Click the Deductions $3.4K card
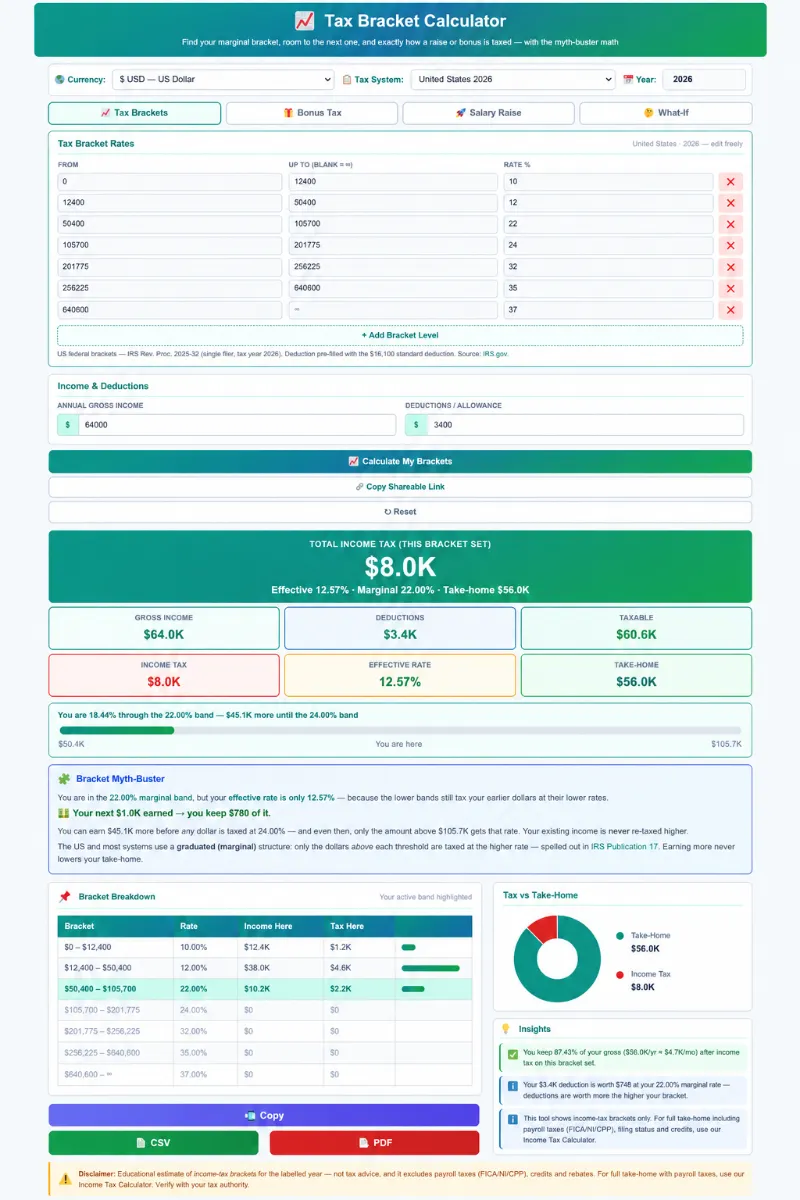This screenshot has height=1200, width=800. (400, 628)
